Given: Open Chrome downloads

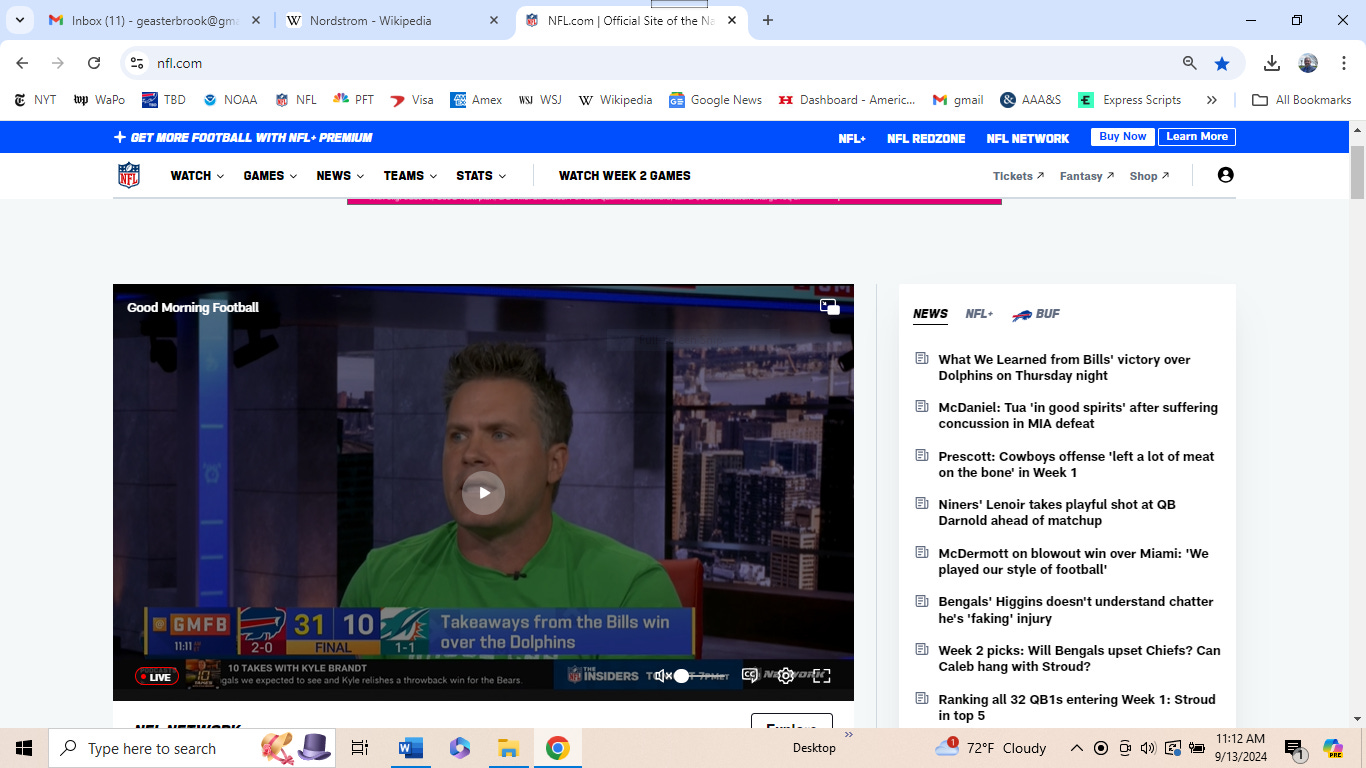Looking at the screenshot, I should [1272, 63].
